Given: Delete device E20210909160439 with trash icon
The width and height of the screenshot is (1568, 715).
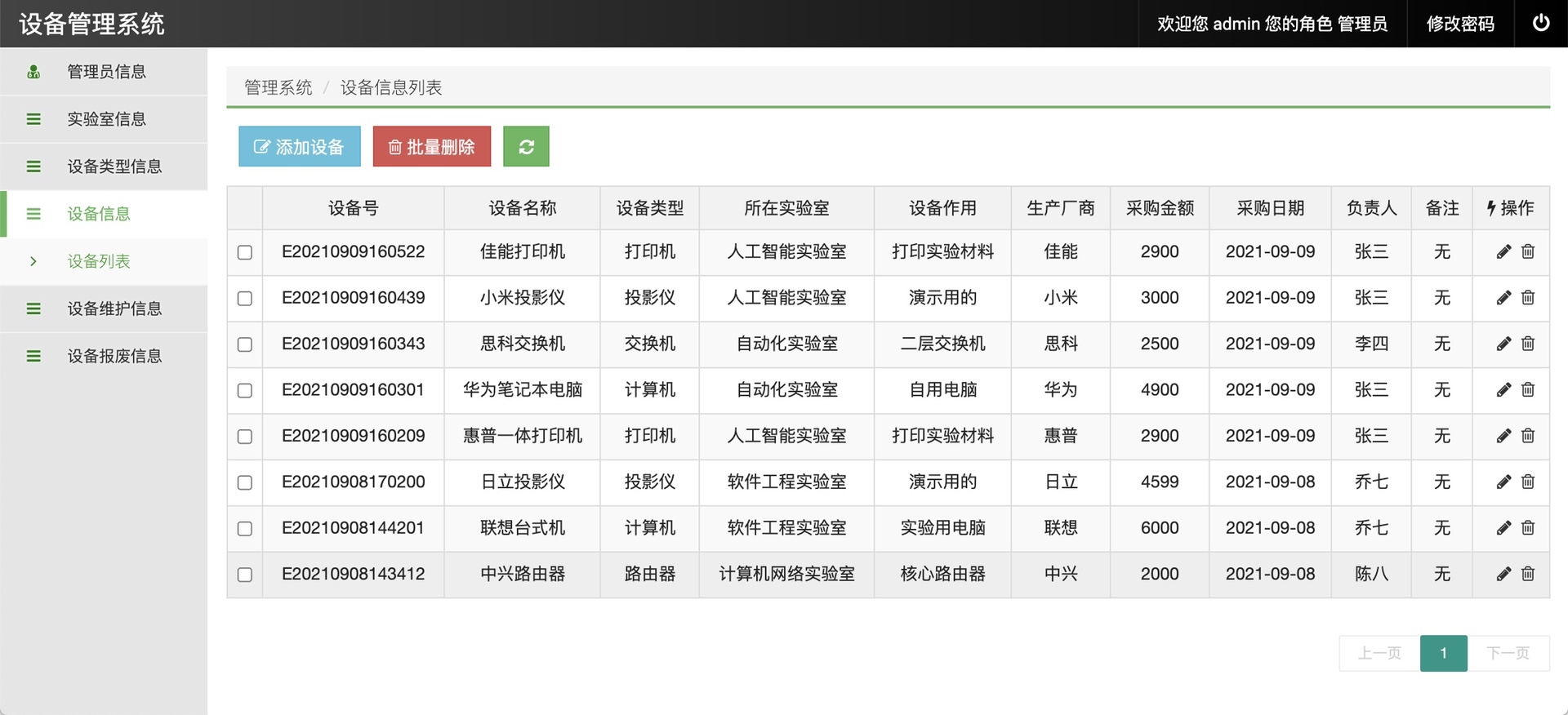Looking at the screenshot, I should (1528, 298).
